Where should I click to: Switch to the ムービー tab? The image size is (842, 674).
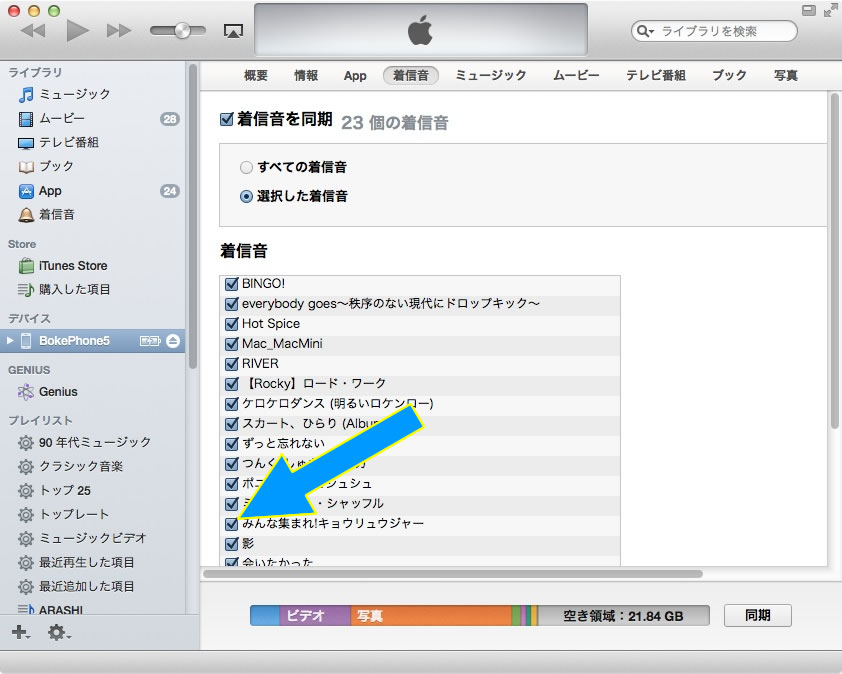576,76
